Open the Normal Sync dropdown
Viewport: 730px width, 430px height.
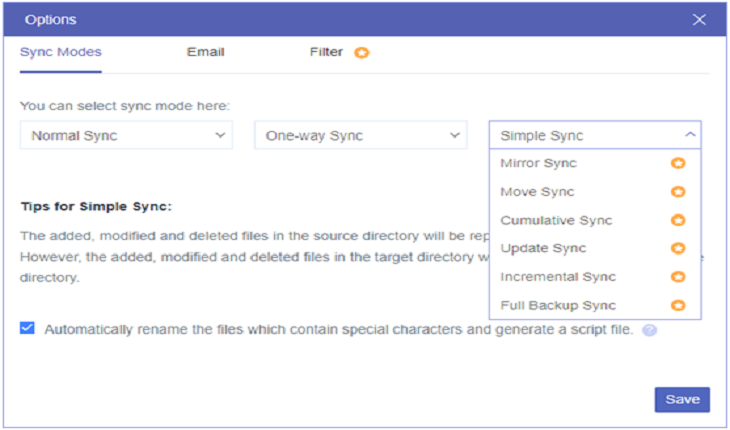(x=126, y=136)
